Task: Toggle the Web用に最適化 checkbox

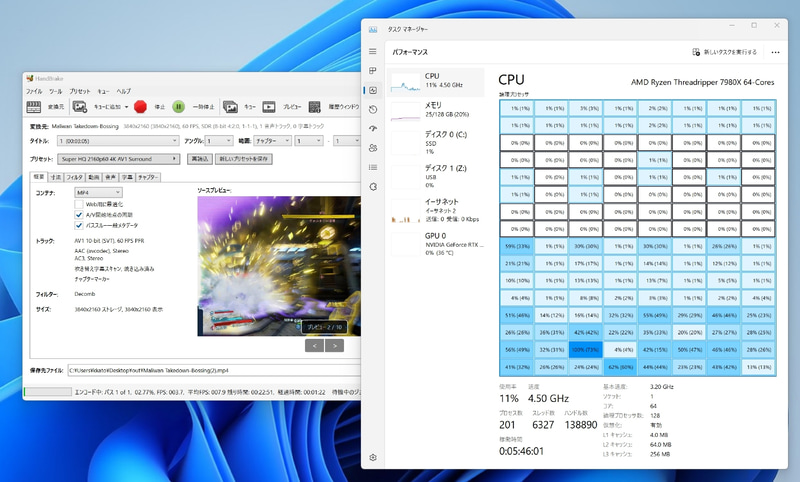Action: pyautogui.click(x=79, y=204)
